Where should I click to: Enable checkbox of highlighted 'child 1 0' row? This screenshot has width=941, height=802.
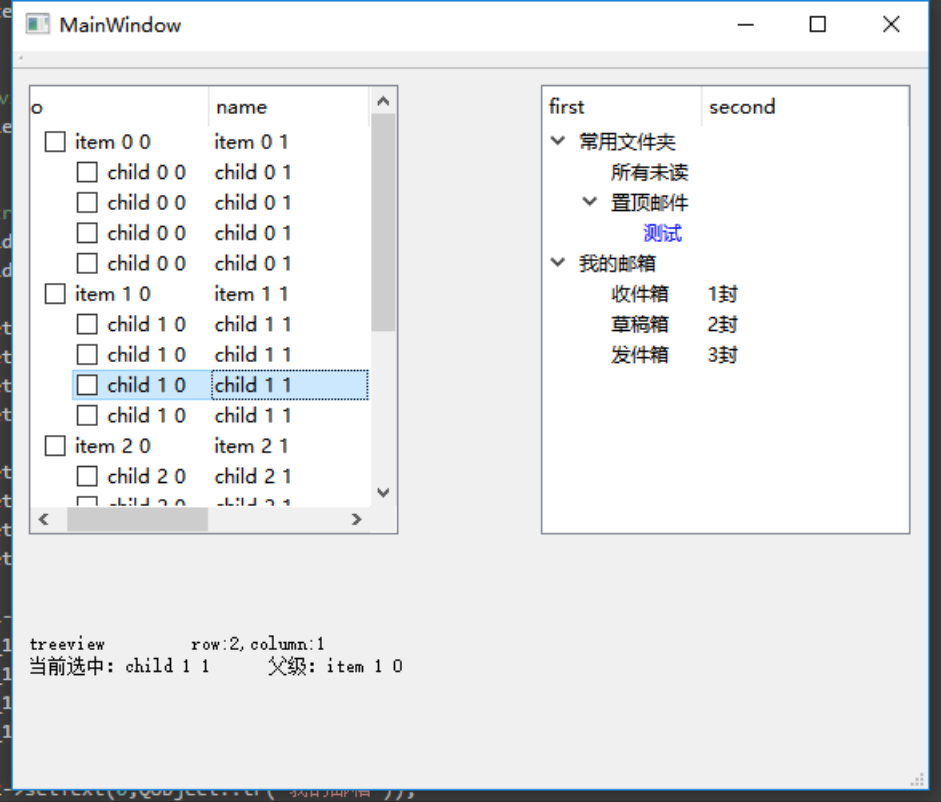(88, 385)
